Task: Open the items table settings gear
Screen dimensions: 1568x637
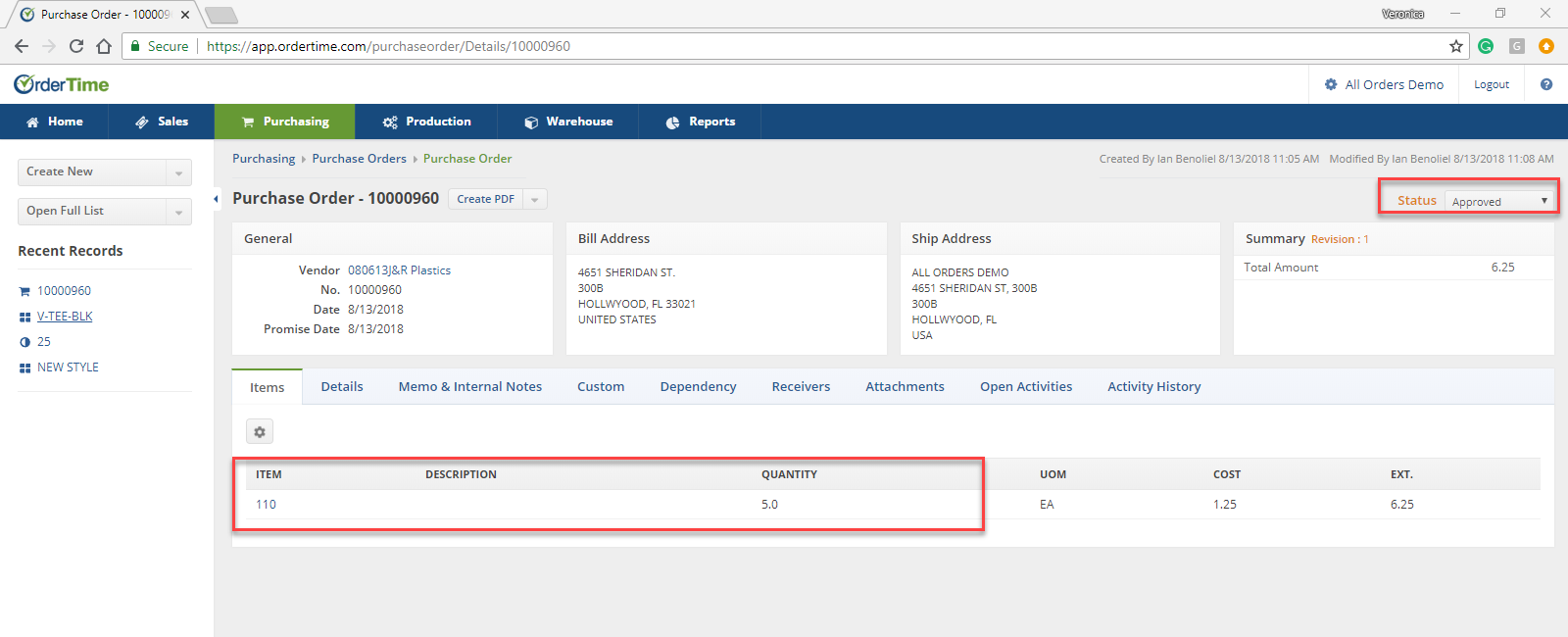Action: (260, 431)
